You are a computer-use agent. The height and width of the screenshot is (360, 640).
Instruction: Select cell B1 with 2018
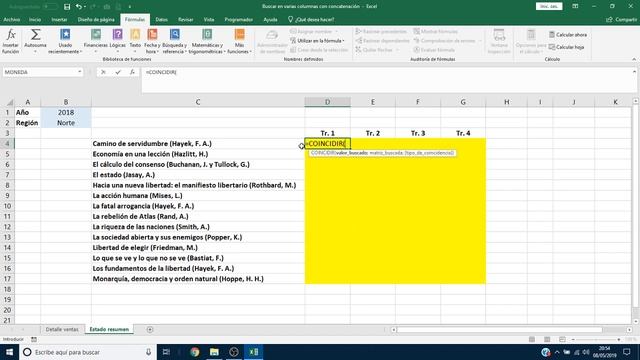pyautogui.click(x=66, y=112)
